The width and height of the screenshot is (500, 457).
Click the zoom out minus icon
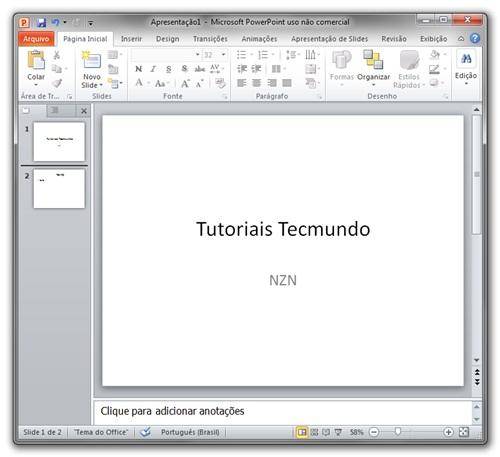(374, 432)
